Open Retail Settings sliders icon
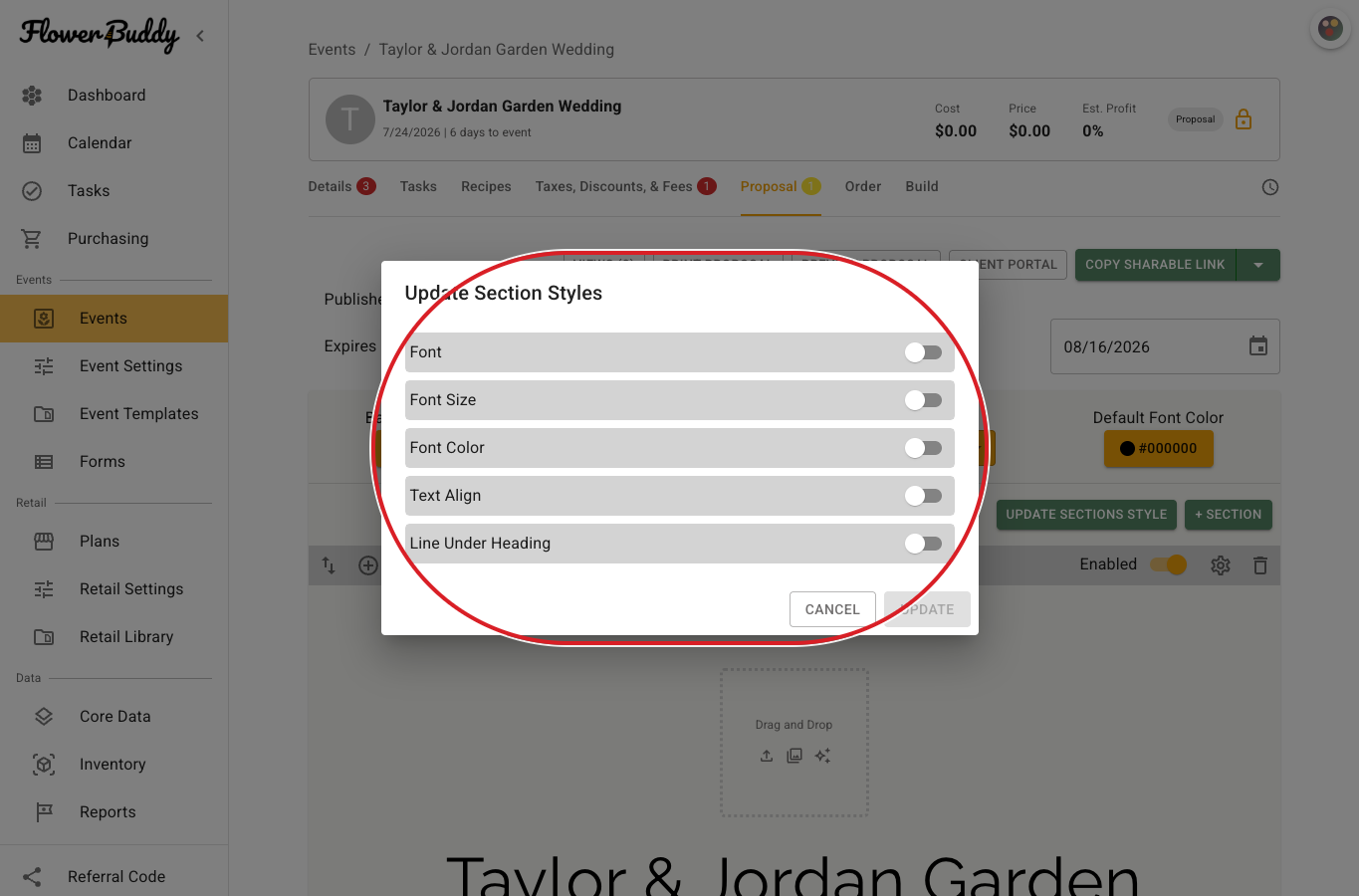Screen dimensions: 1359x896 click(44, 589)
